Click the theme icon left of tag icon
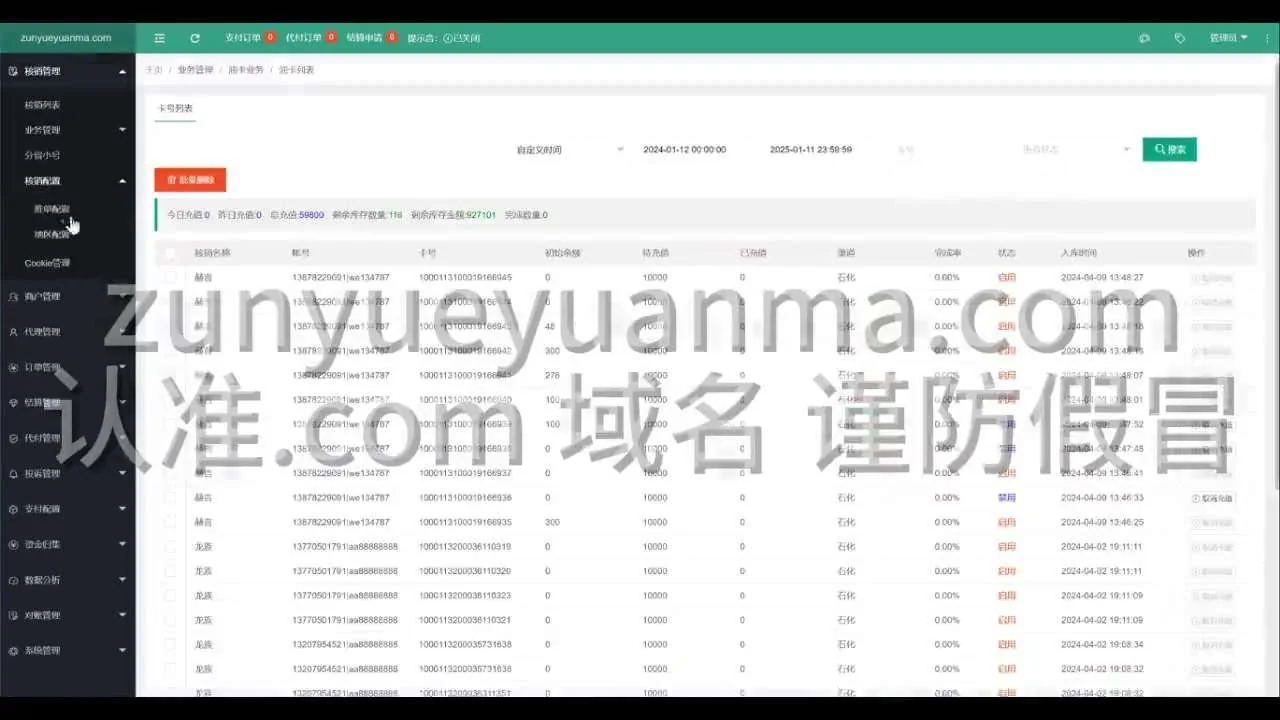The height and width of the screenshot is (720, 1280). pos(1145,38)
